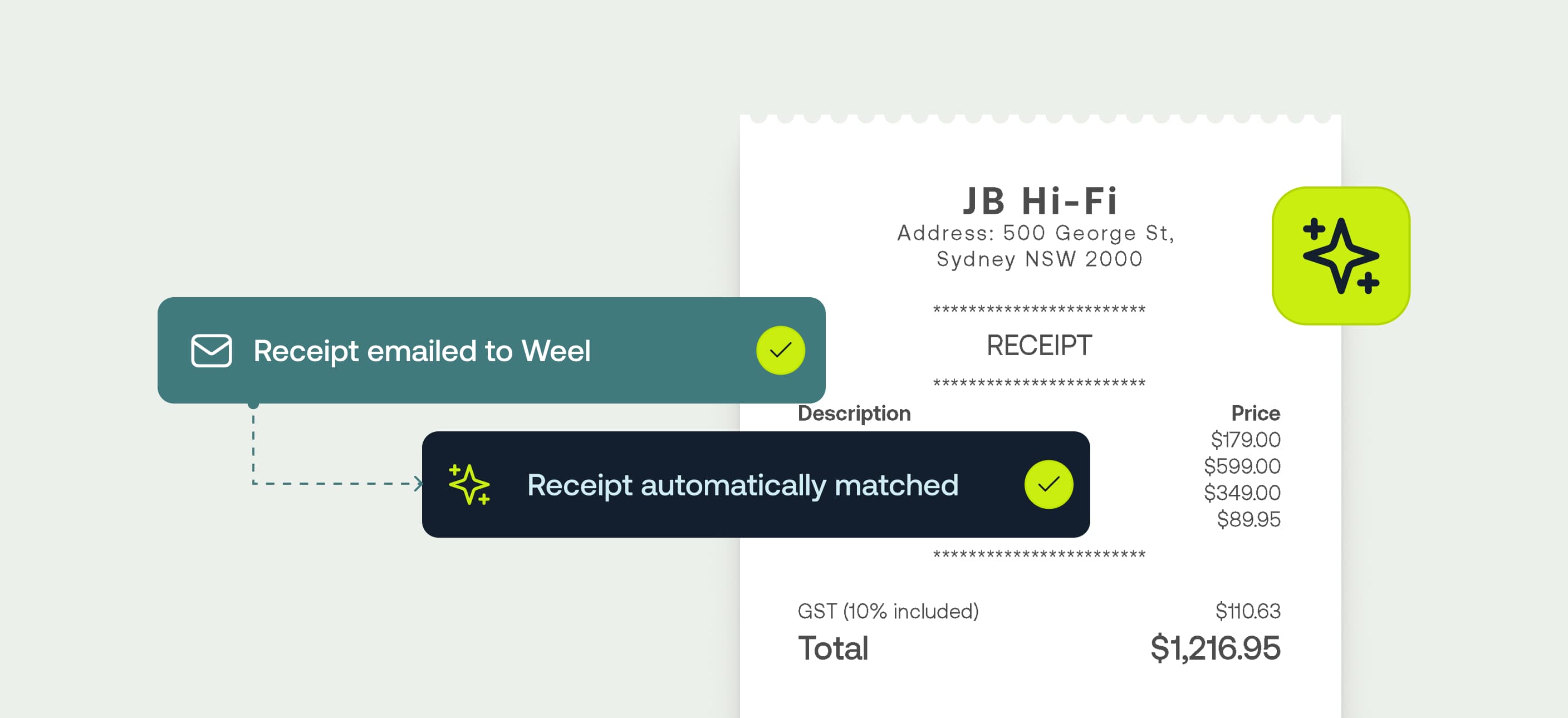Click the $1,216.95 total amount
The height and width of the screenshot is (718, 1568).
tap(1215, 648)
